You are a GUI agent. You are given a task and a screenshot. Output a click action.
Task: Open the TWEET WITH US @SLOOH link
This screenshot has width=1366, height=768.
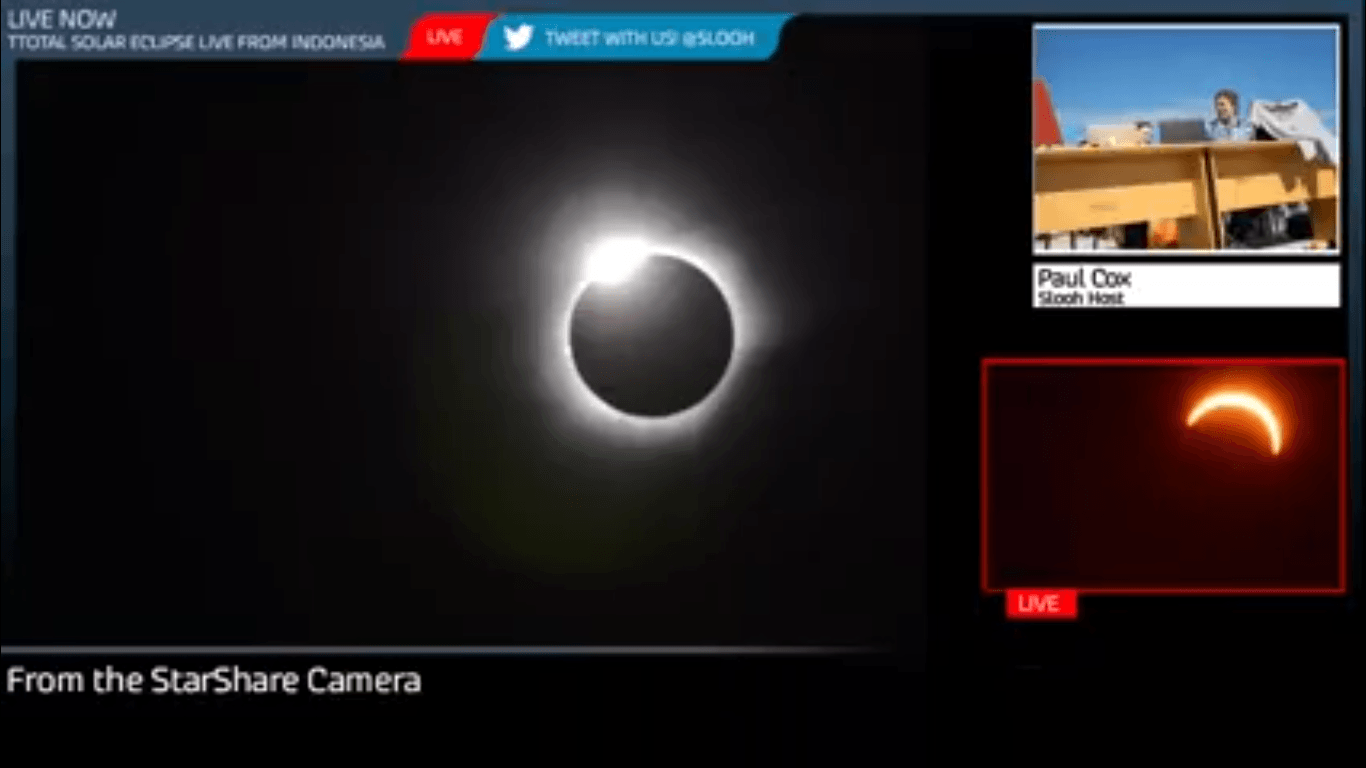pos(649,39)
